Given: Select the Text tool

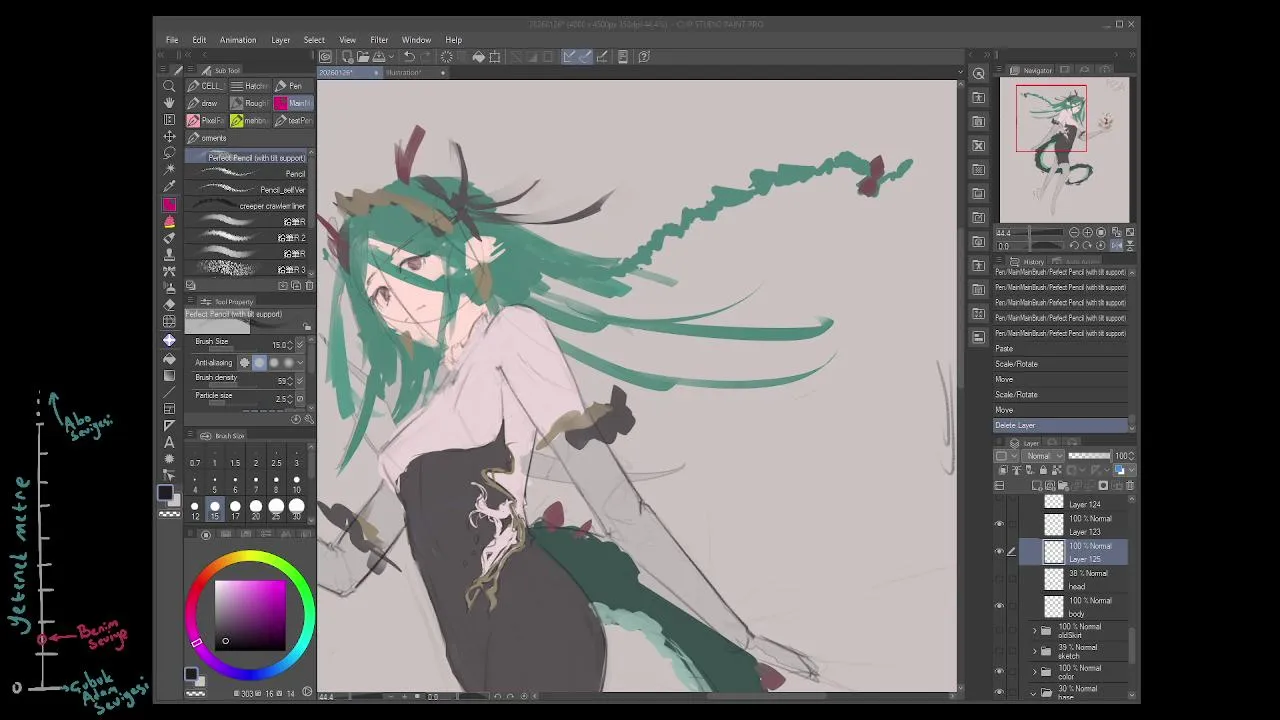Looking at the screenshot, I should click(x=169, y=442).
